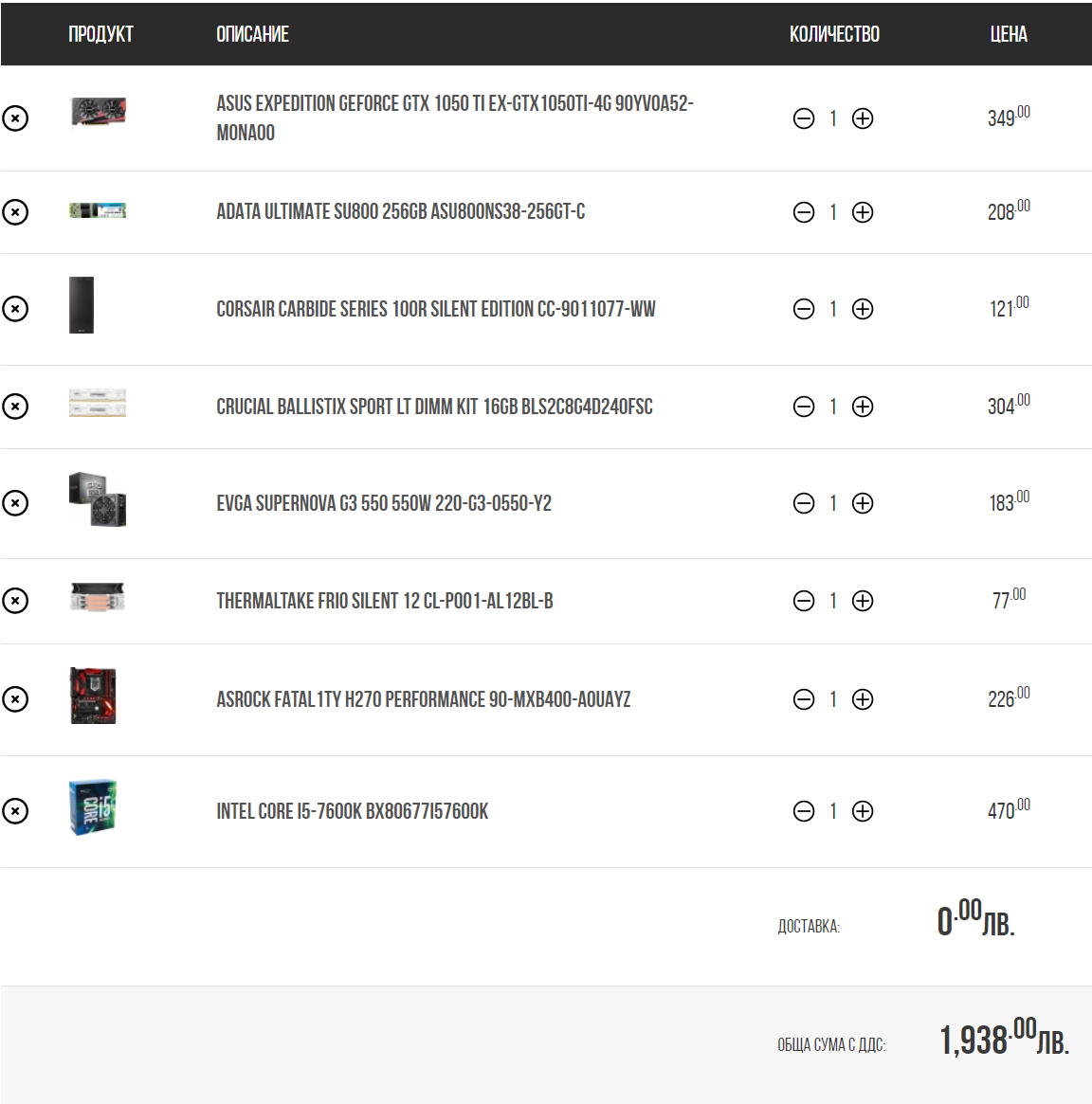Screen dimensions: 1092x1104
Task: Open the Crucial Ballistix Sport LT product link
Action: pyautogui.click(x=434, y=407)
